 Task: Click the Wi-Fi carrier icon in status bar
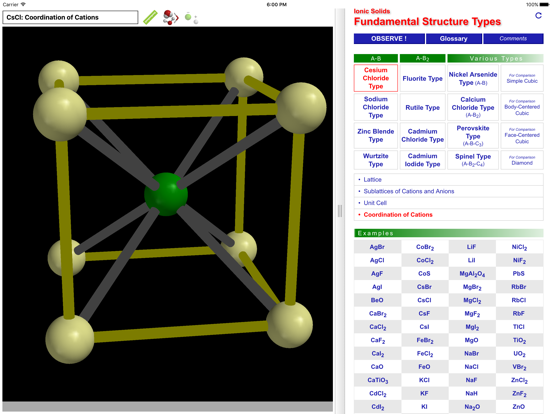point(23,5)
